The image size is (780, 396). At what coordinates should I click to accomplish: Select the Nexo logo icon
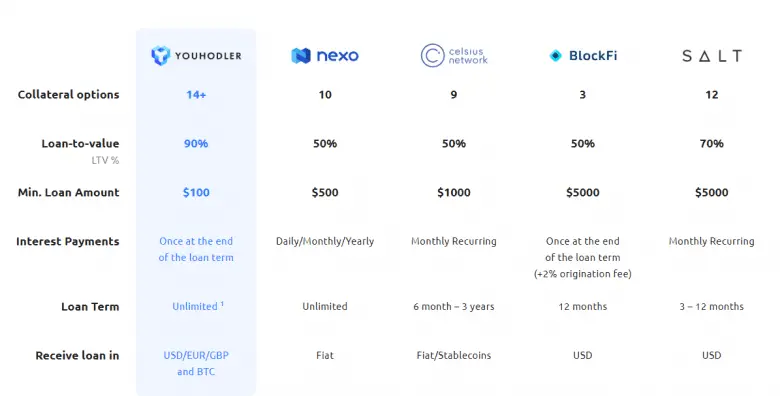[301, 56]
